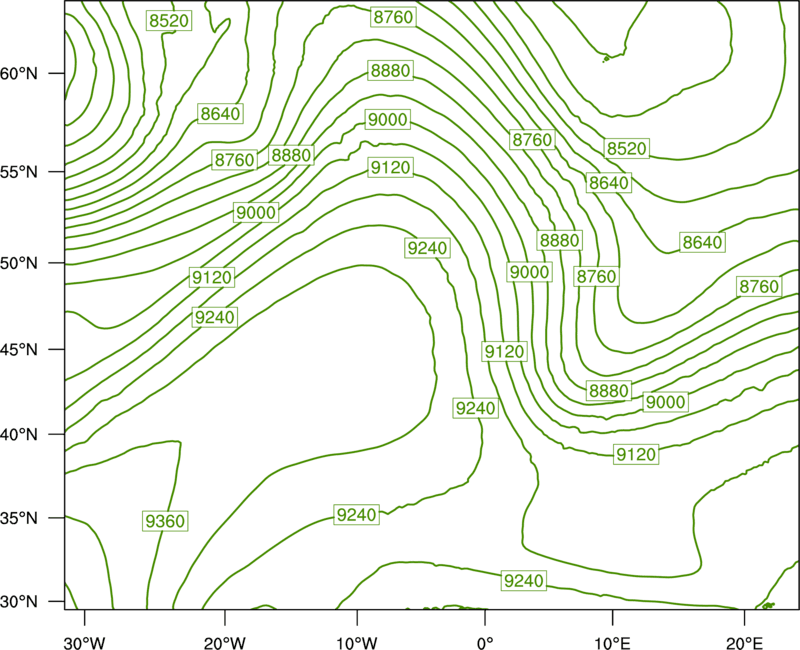Click the 20°W longitude axis label
Image resolution: width=800 pixels, height=650 pixels.
click(224, 643)
